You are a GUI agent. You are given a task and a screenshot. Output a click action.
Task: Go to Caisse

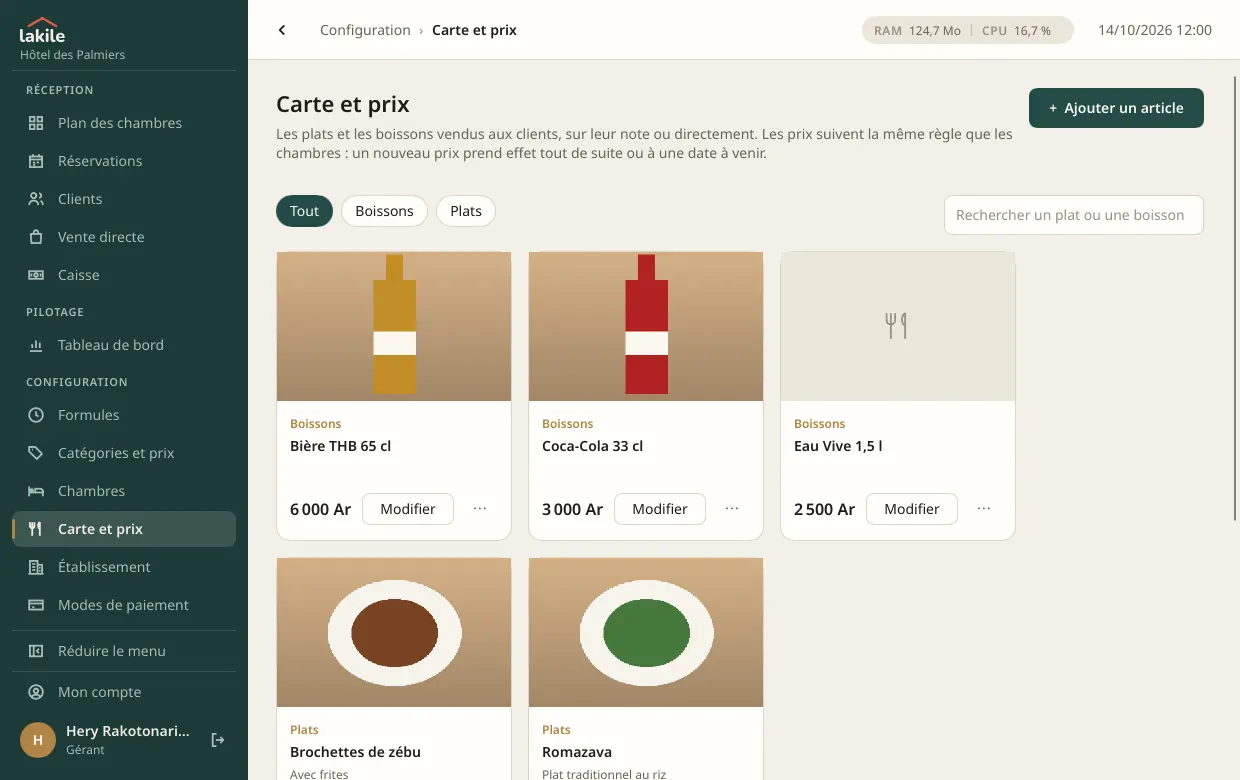(124, 275)
